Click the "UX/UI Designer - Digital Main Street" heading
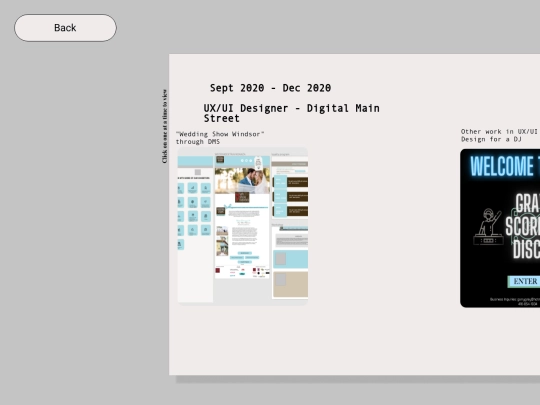The height and width of the screenshot is (405, 540). pos(291,113)
